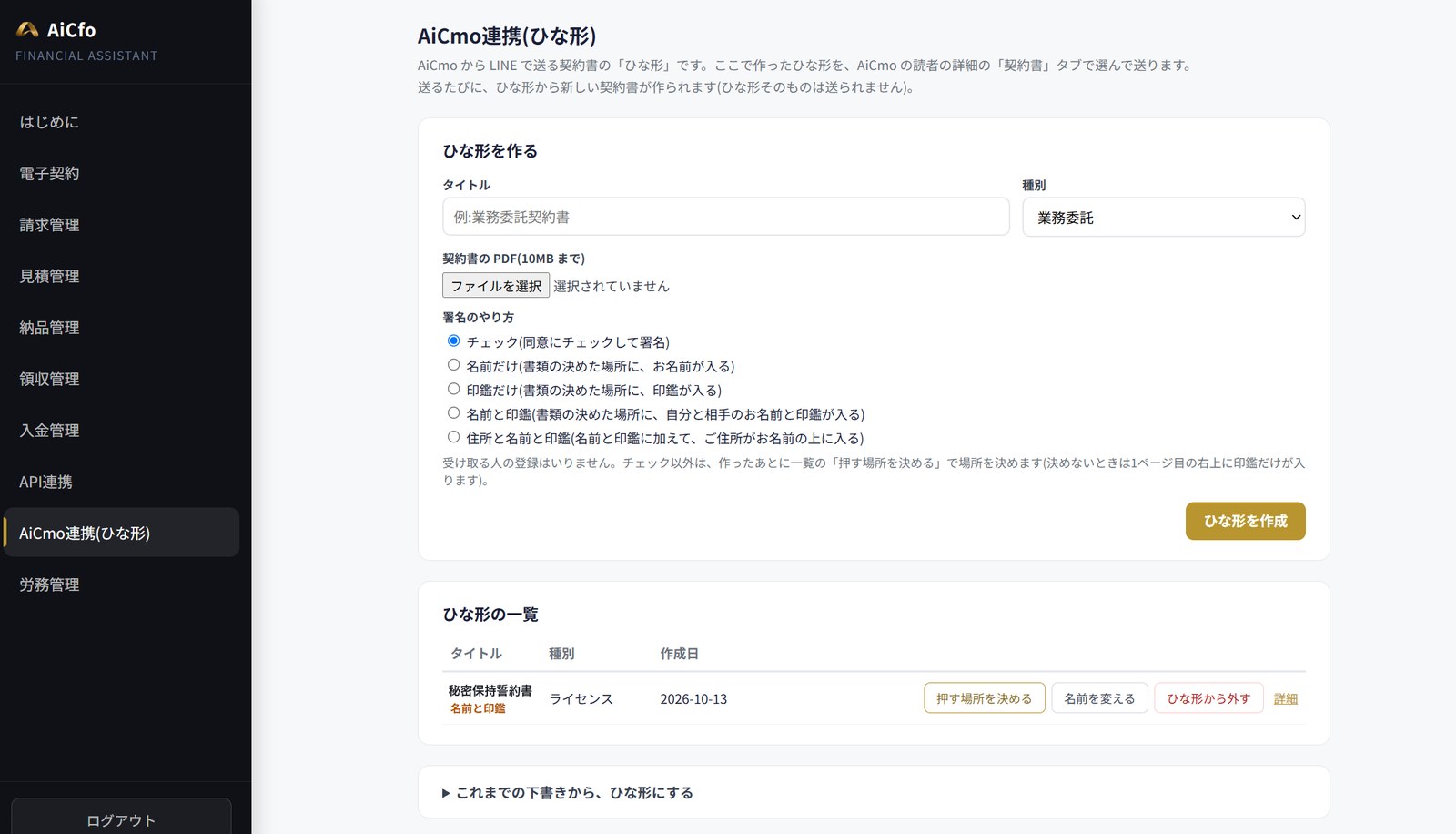Focus the タイトル input field
Image resolution: width=1456 pixels, height=834 pixels.
click(726, 218)
